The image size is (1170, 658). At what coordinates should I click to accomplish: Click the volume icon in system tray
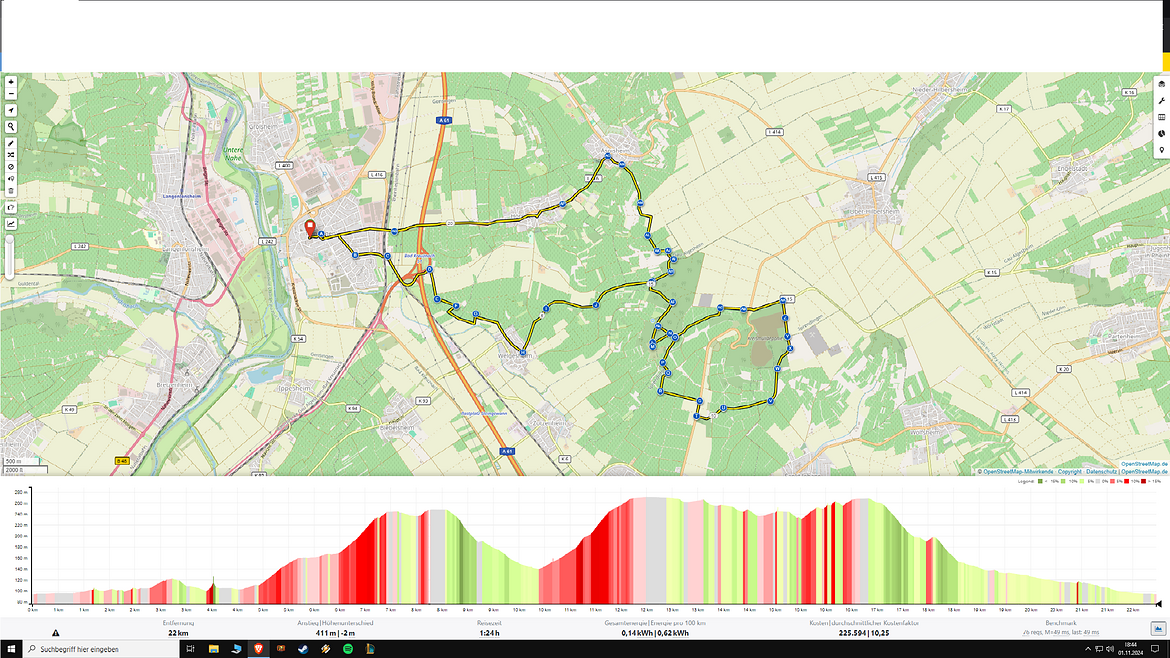coord(1110,649)
